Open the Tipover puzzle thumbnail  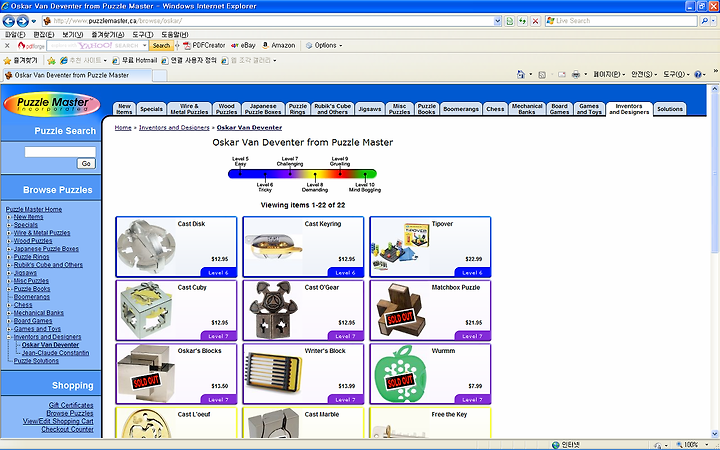400,246
